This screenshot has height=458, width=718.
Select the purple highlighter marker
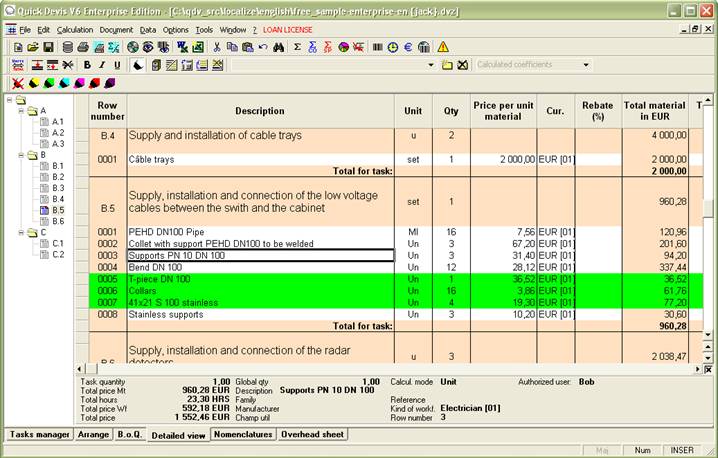coord(110,83)
